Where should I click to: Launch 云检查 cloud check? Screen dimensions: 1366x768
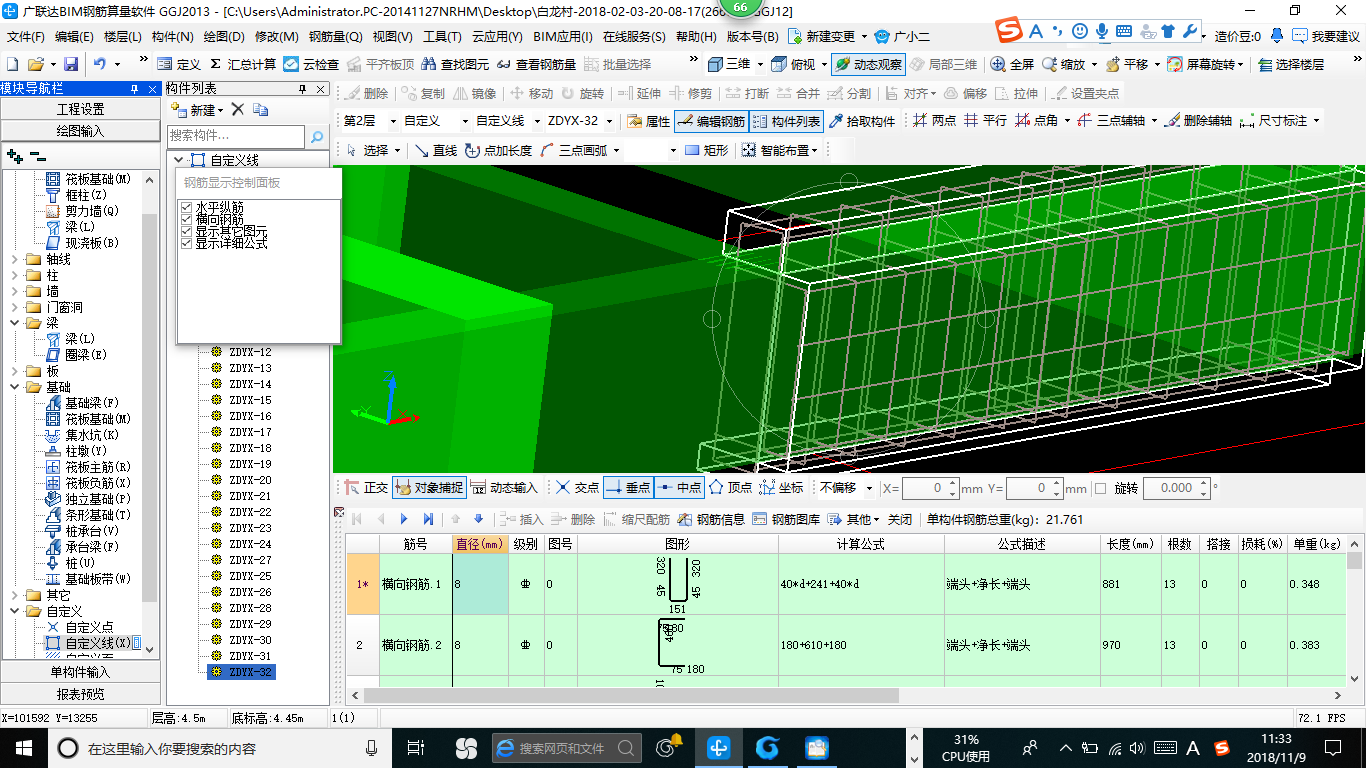coord(311,64)
